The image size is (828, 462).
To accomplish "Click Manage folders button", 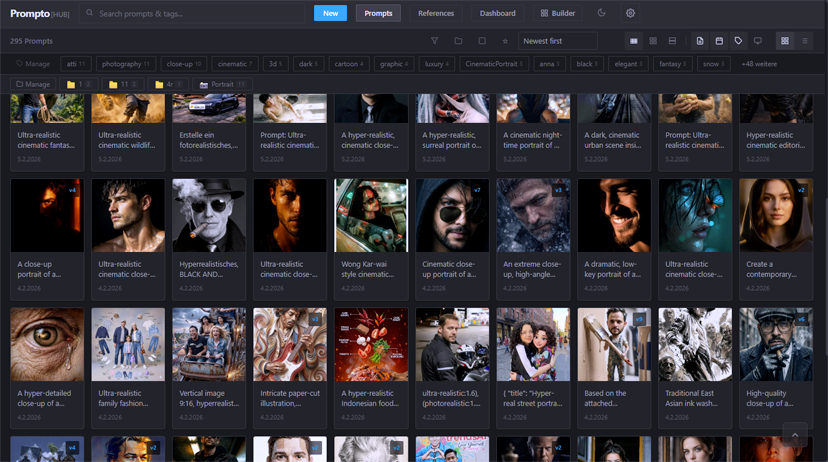I will (x=33, y=84).
